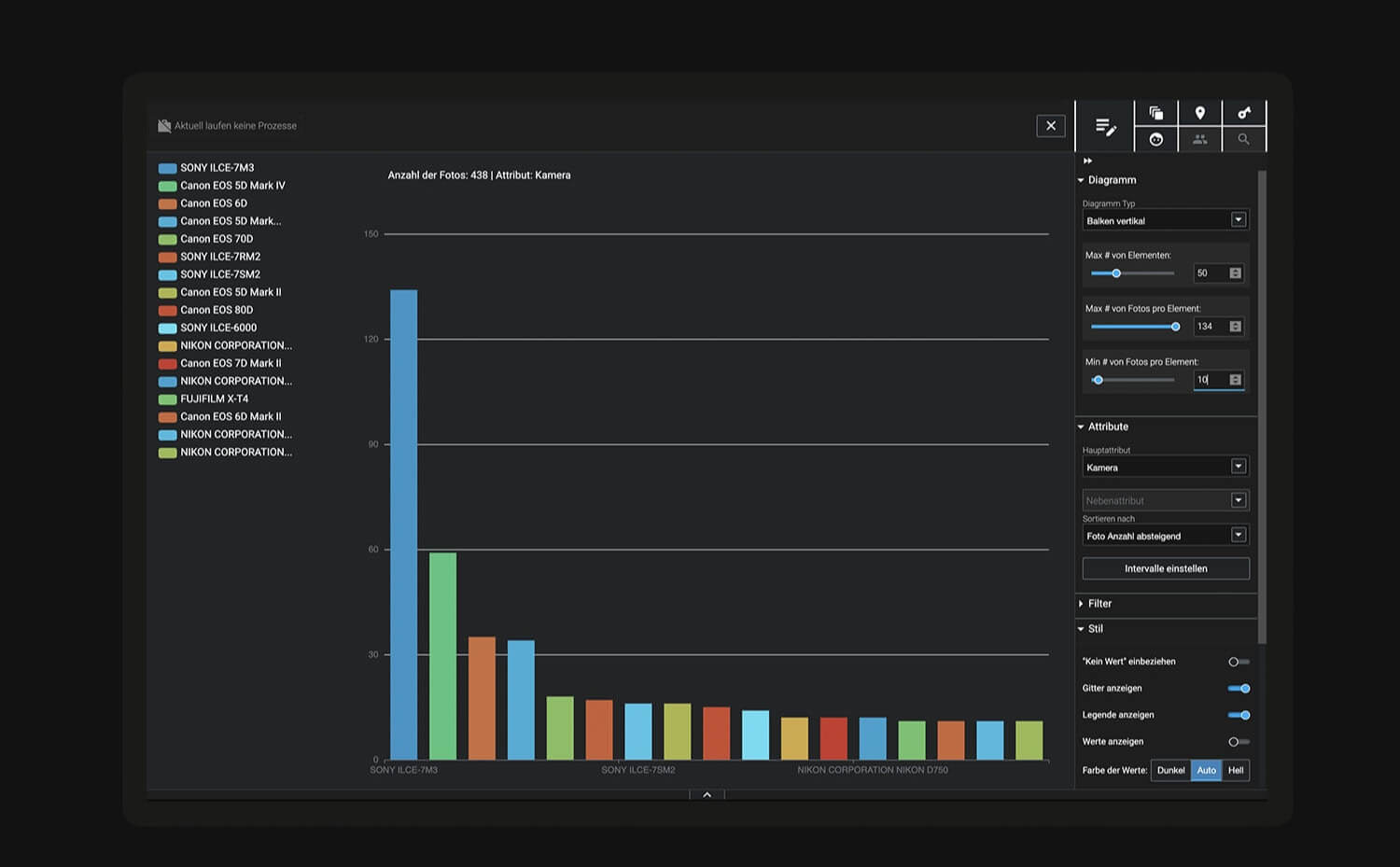Click the no-processes status icon
The height and width of the screenshot is (867, 1400).
click(x=164, y=125)
